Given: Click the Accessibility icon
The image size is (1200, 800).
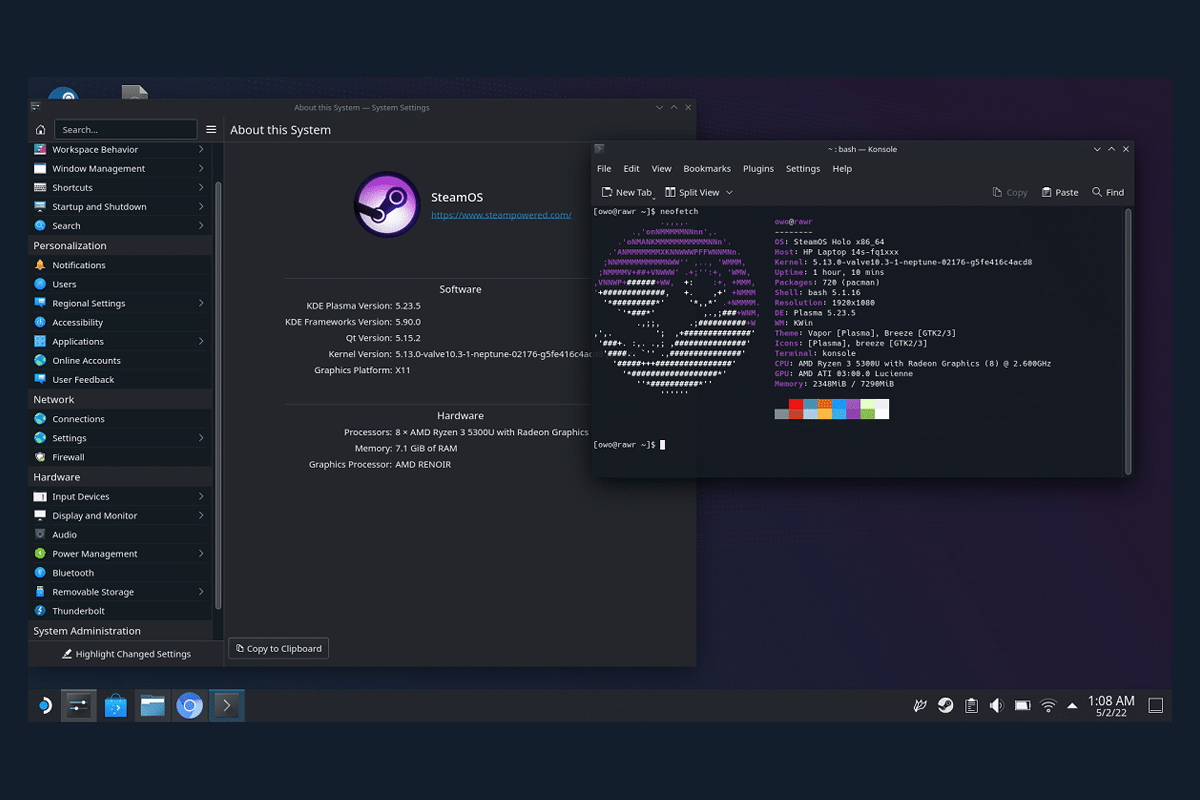Looking at the screenshot, I should point(40,322).
